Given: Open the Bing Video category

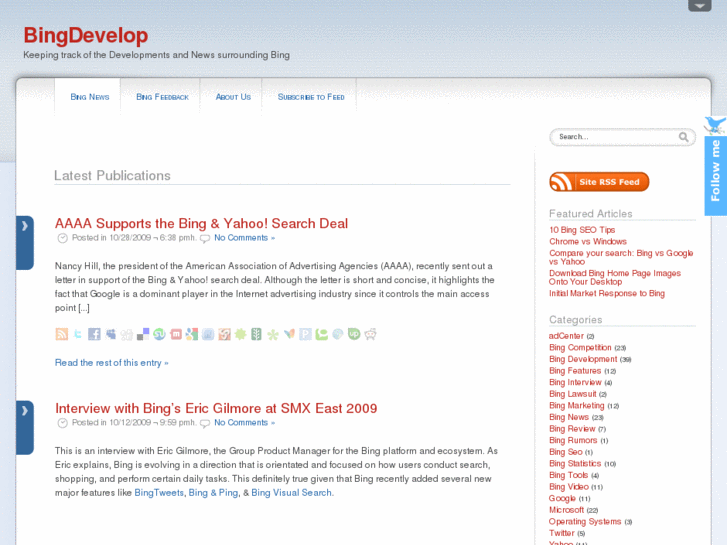Looking at the screenshot, I should tap(569, 487).
